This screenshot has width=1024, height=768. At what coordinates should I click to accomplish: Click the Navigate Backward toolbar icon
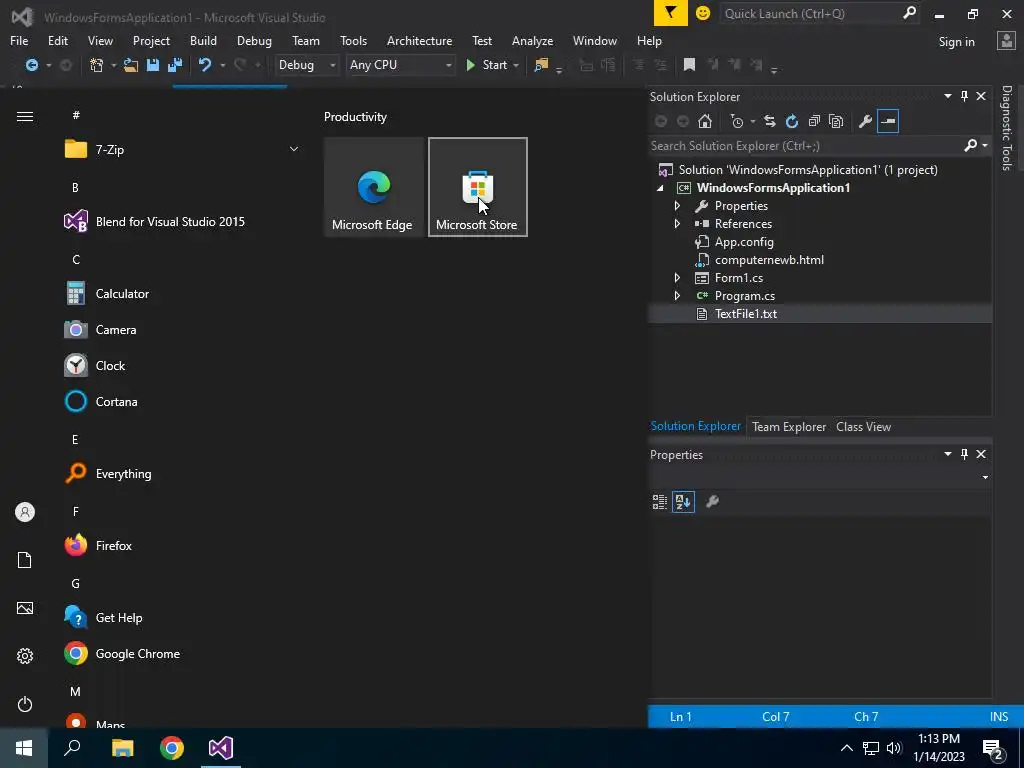31,65
